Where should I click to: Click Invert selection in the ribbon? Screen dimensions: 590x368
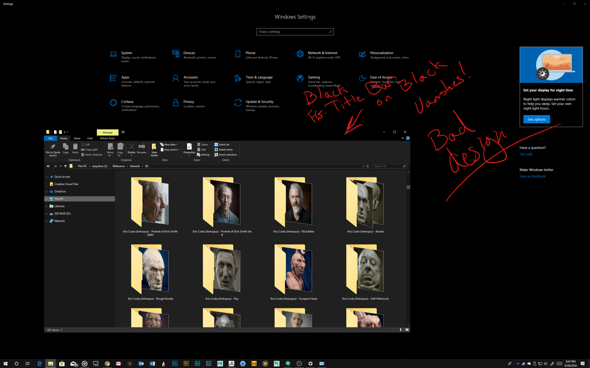[x=225, y=155]
